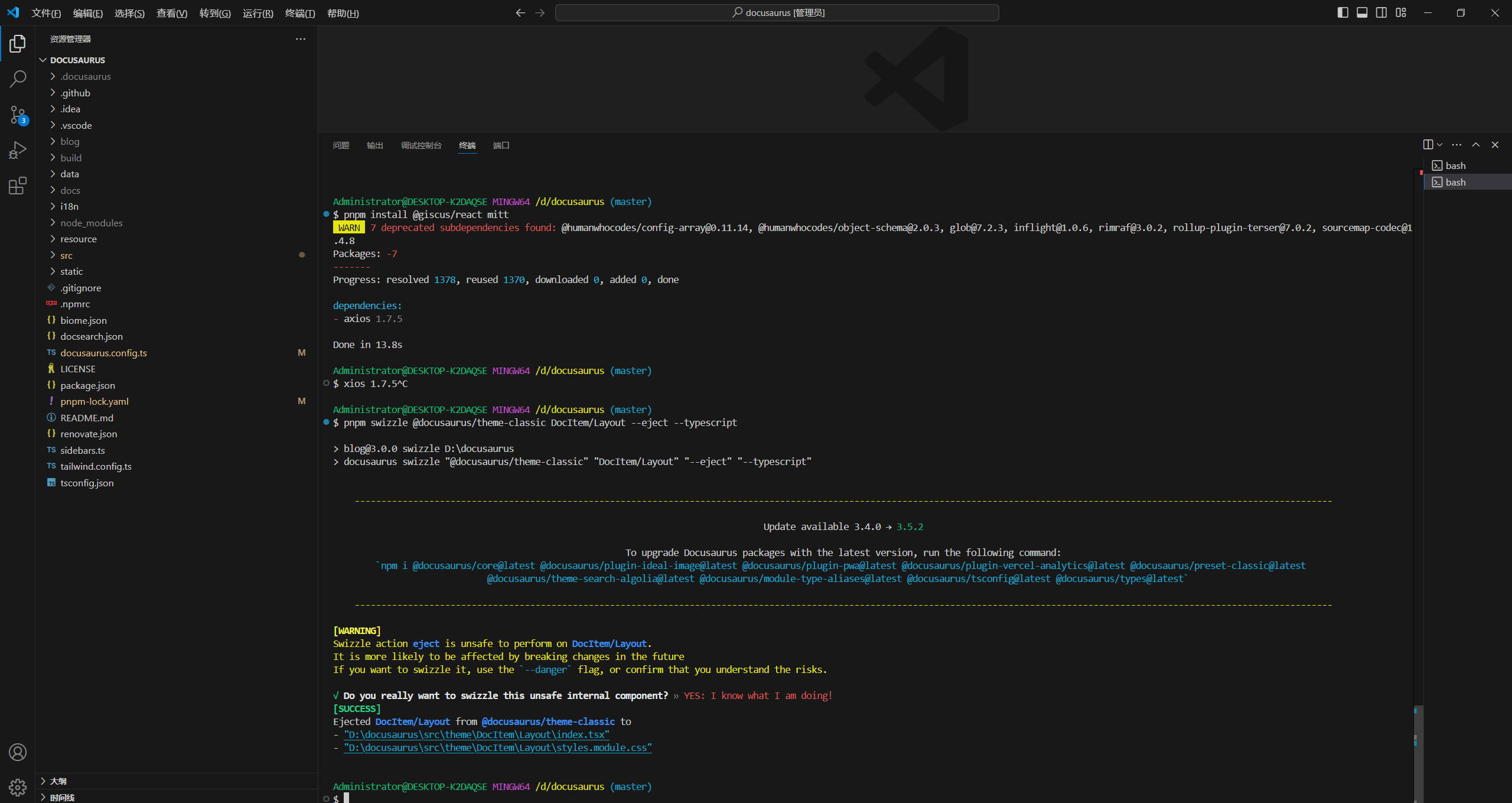
Task: Open the 运行(R) menu
Action: tap(258, 13)
